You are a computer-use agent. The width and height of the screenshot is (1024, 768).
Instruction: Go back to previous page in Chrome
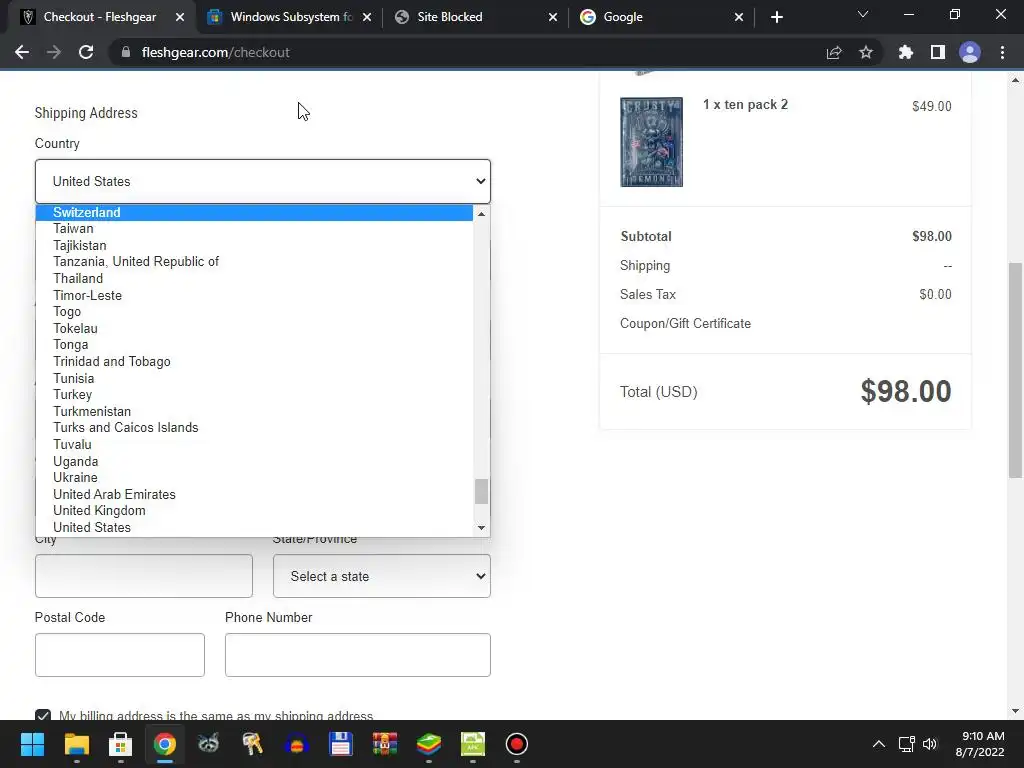click(x=22, y=52)
